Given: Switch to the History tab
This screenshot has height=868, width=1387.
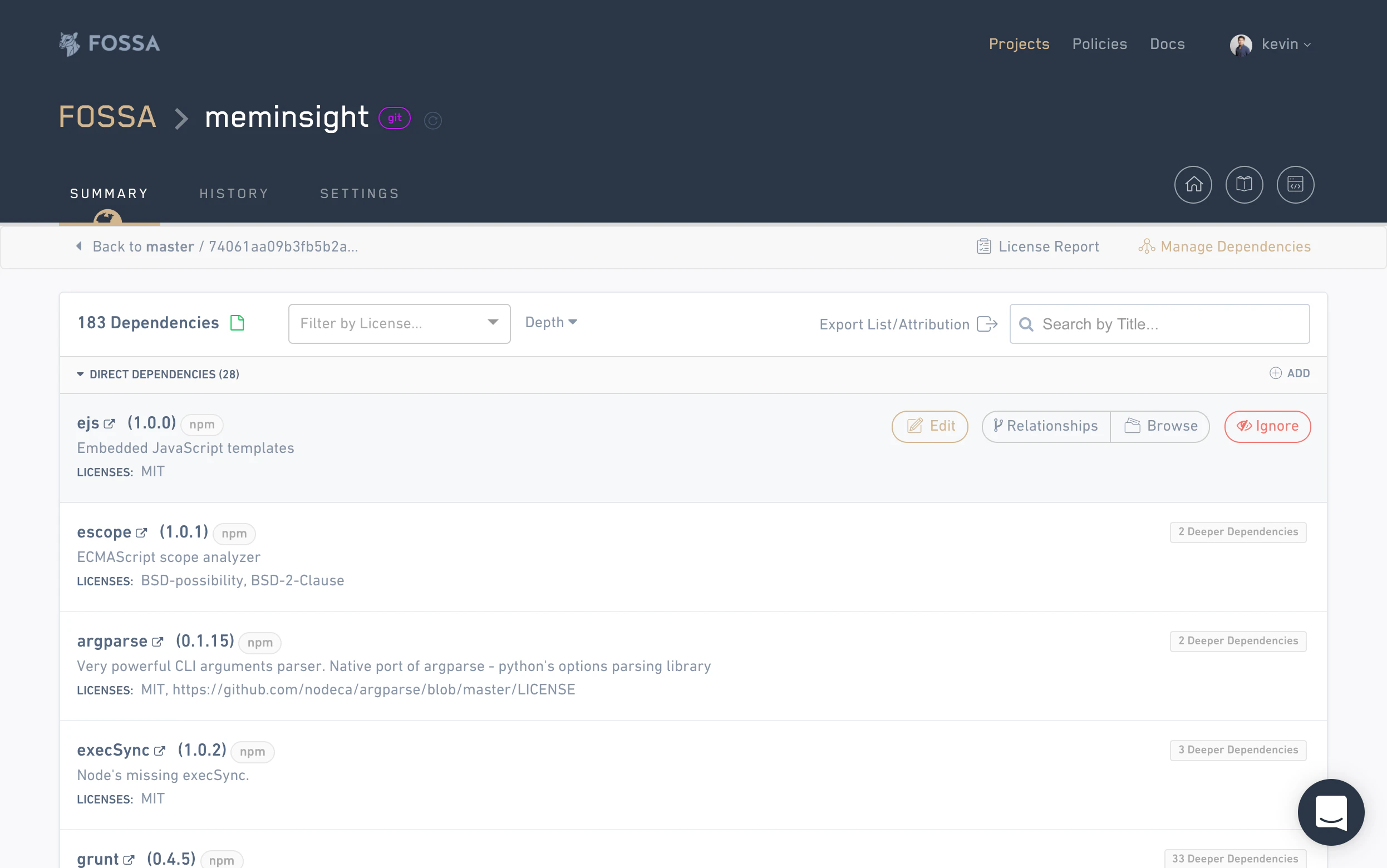Looking at the screenshot, I should (234, 194).
